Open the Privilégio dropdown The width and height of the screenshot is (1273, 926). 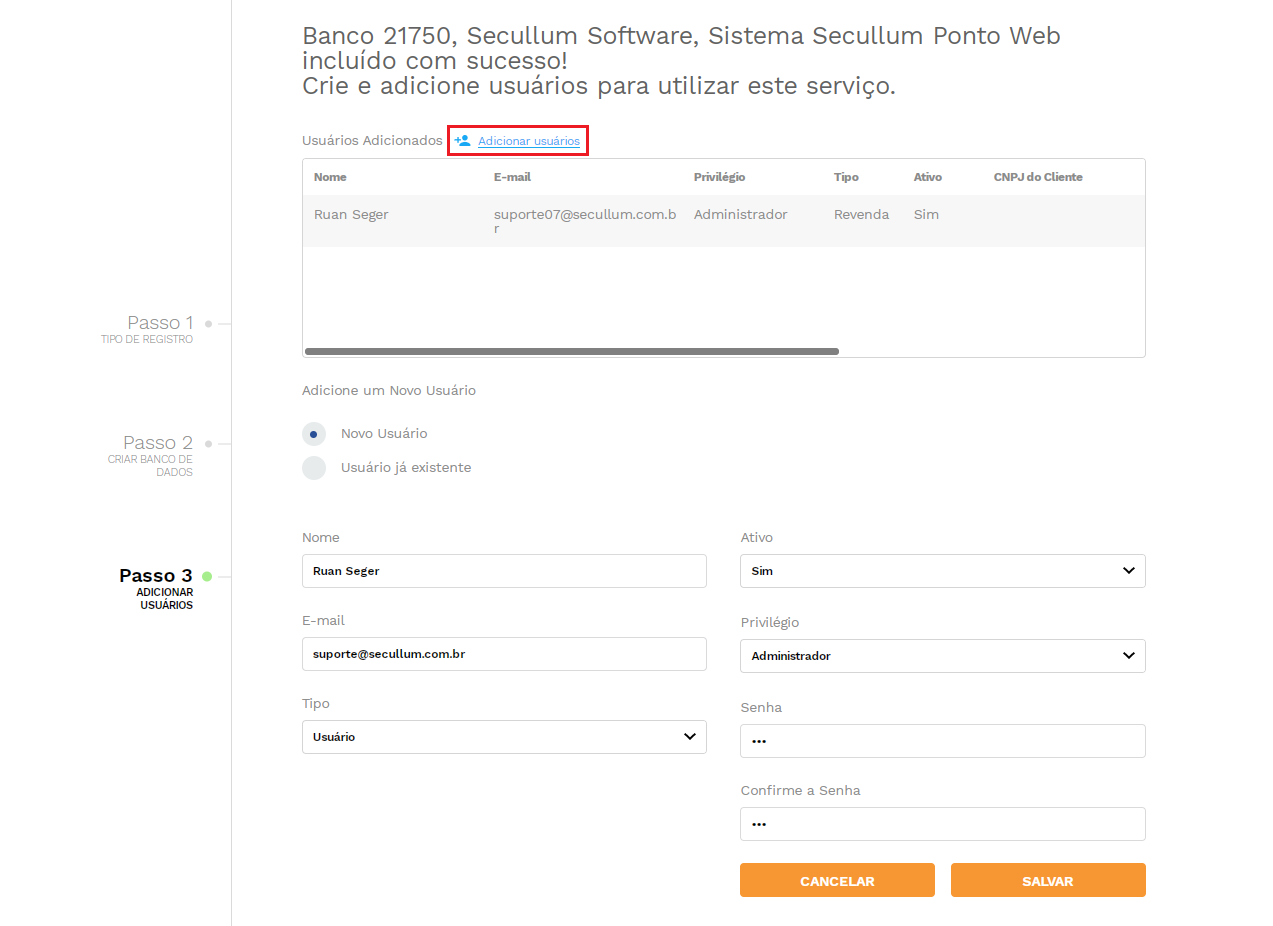(942, 656)
